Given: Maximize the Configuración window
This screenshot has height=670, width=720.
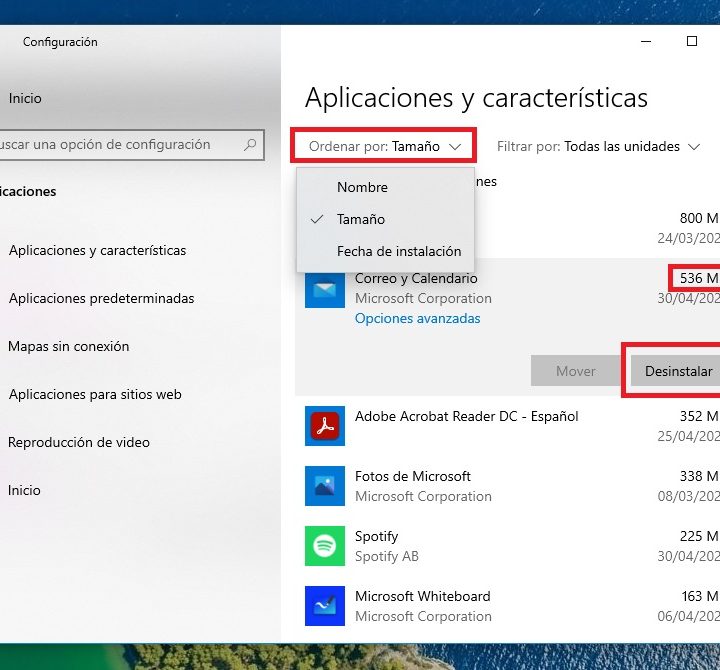Looking at the screenshot, I should tap(692, 41).
